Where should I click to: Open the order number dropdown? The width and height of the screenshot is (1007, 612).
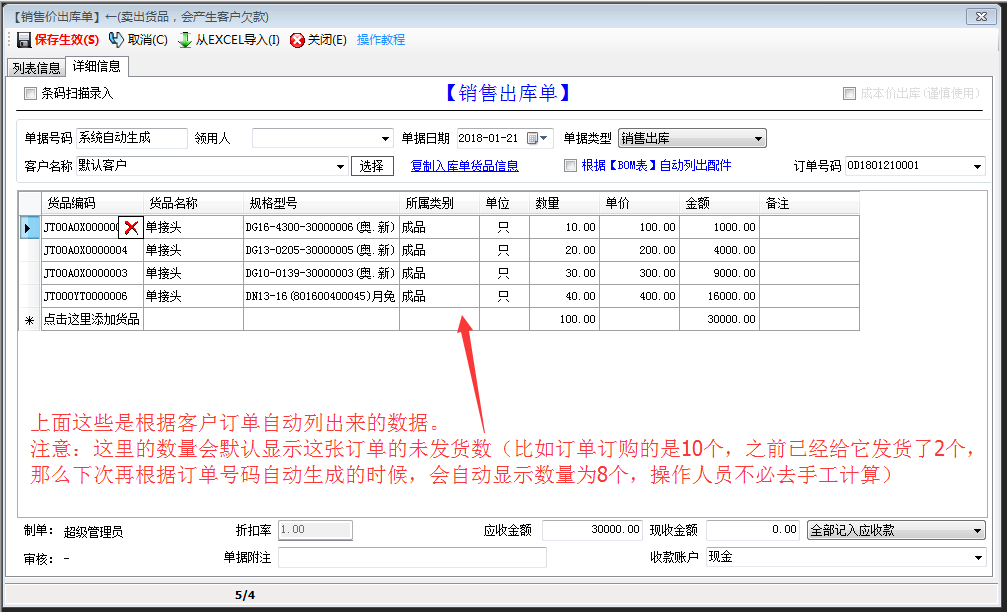coord(976,166)
